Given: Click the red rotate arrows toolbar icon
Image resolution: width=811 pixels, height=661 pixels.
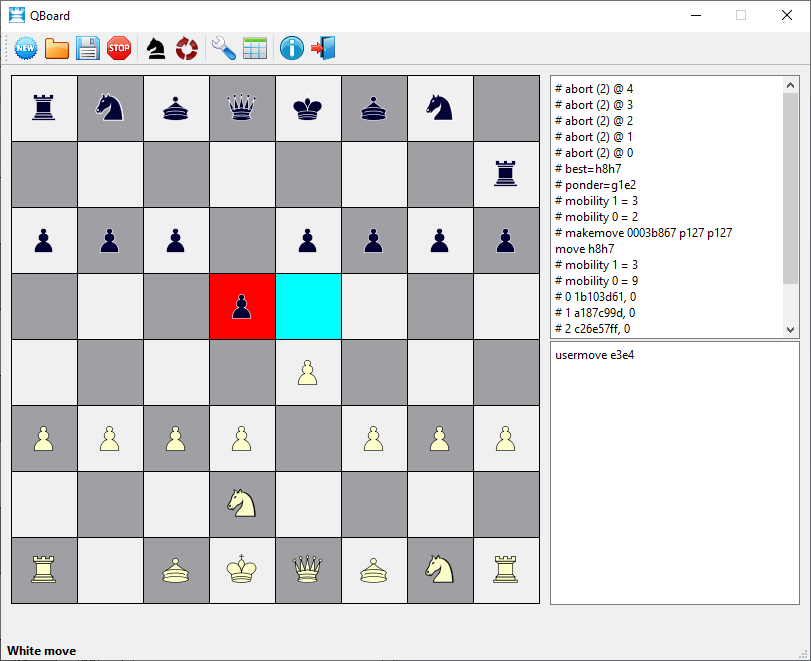Looking at the screenshot, I should 187,49.
